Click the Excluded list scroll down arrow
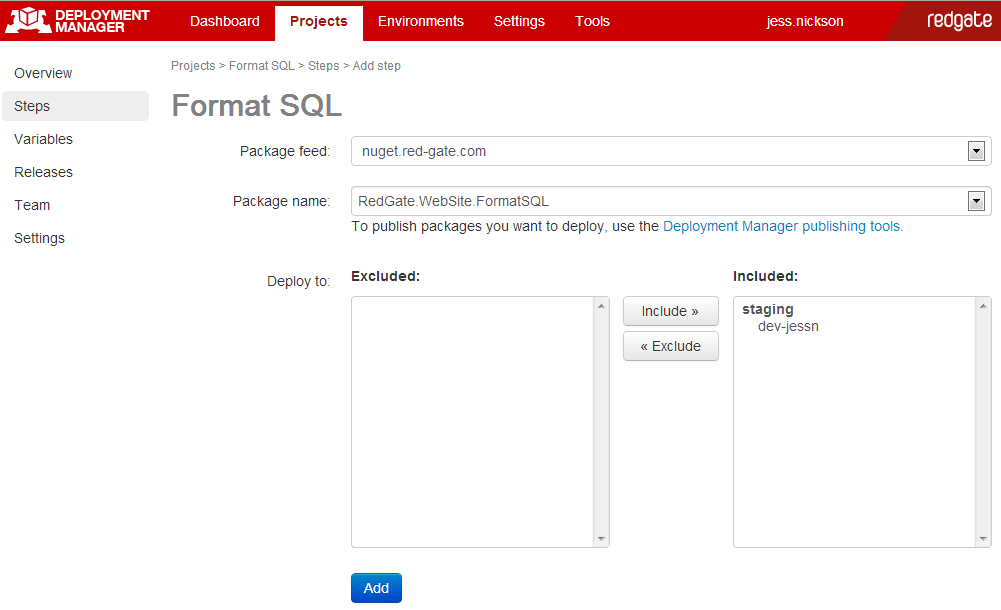This screenshot has width=1001, height=610. coord(601,539)
